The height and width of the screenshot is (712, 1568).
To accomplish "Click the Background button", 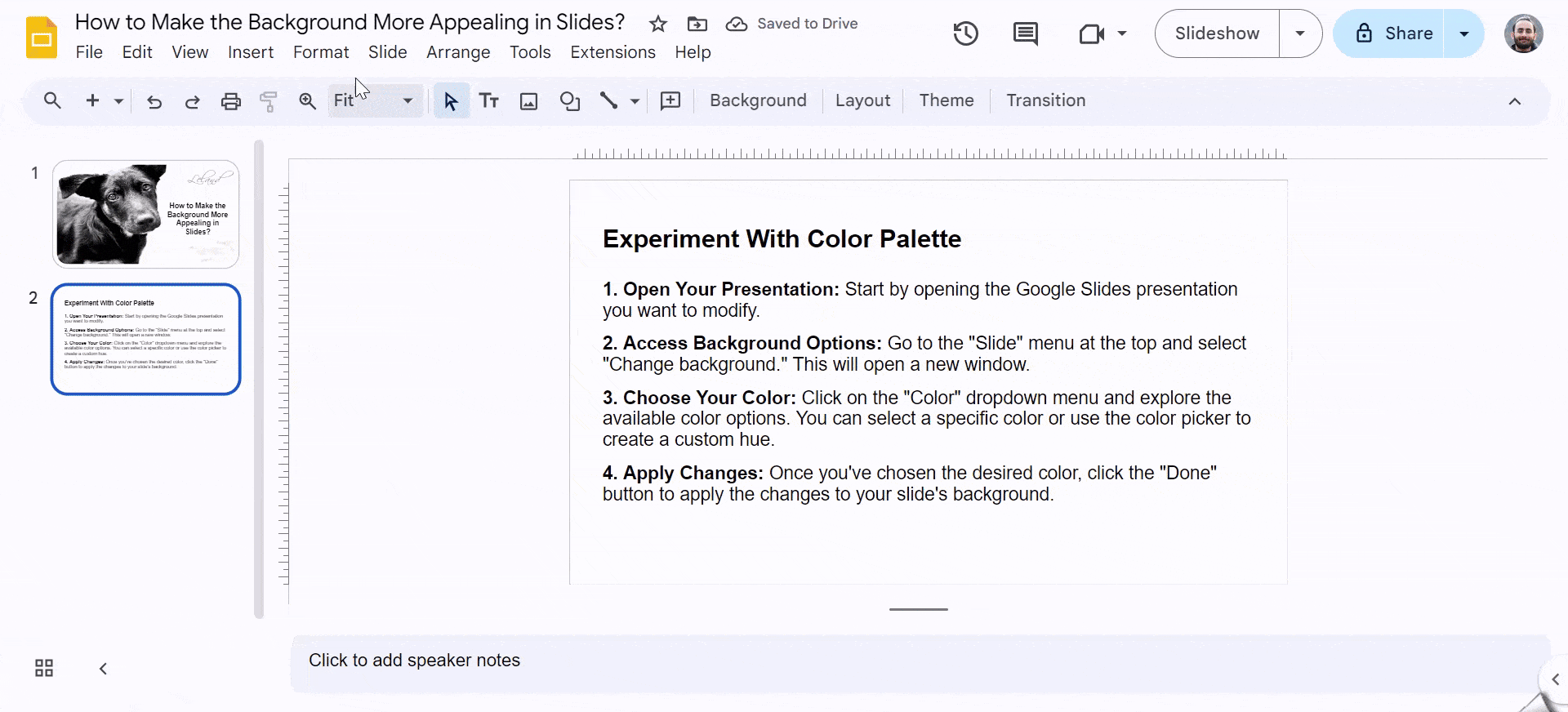I will [x=758, y=100].
